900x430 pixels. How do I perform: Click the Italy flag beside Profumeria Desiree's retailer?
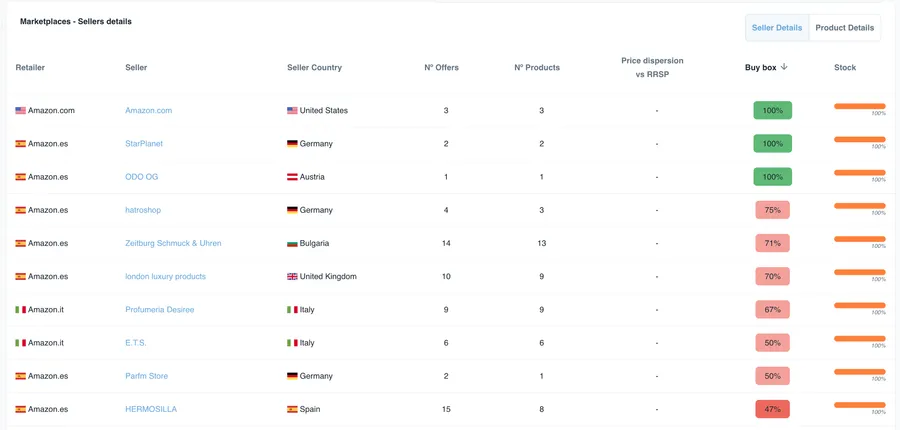pyautogui.click(x=21, y=309)
